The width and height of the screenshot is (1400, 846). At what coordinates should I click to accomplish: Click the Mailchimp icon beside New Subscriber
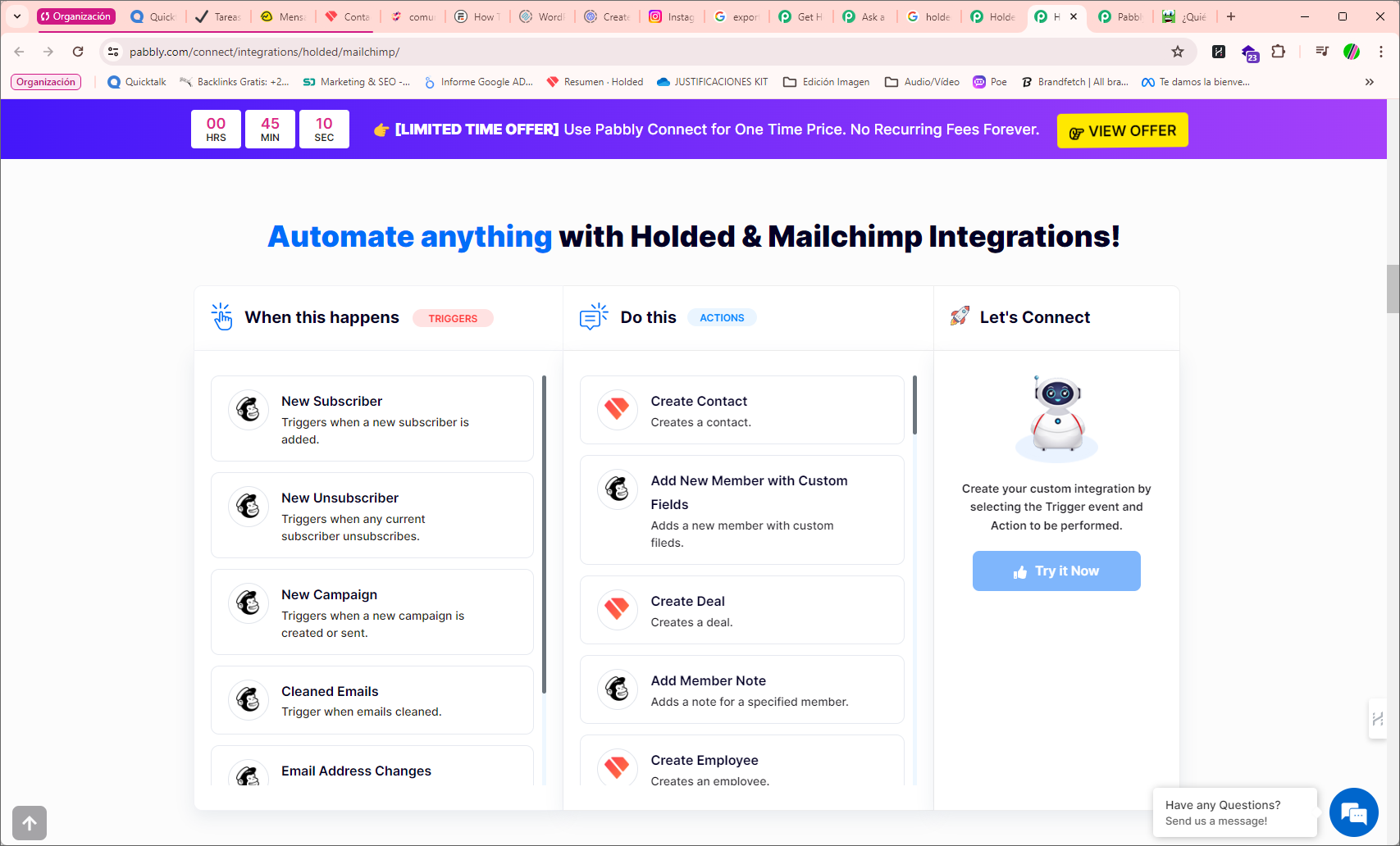click(249, 409)
